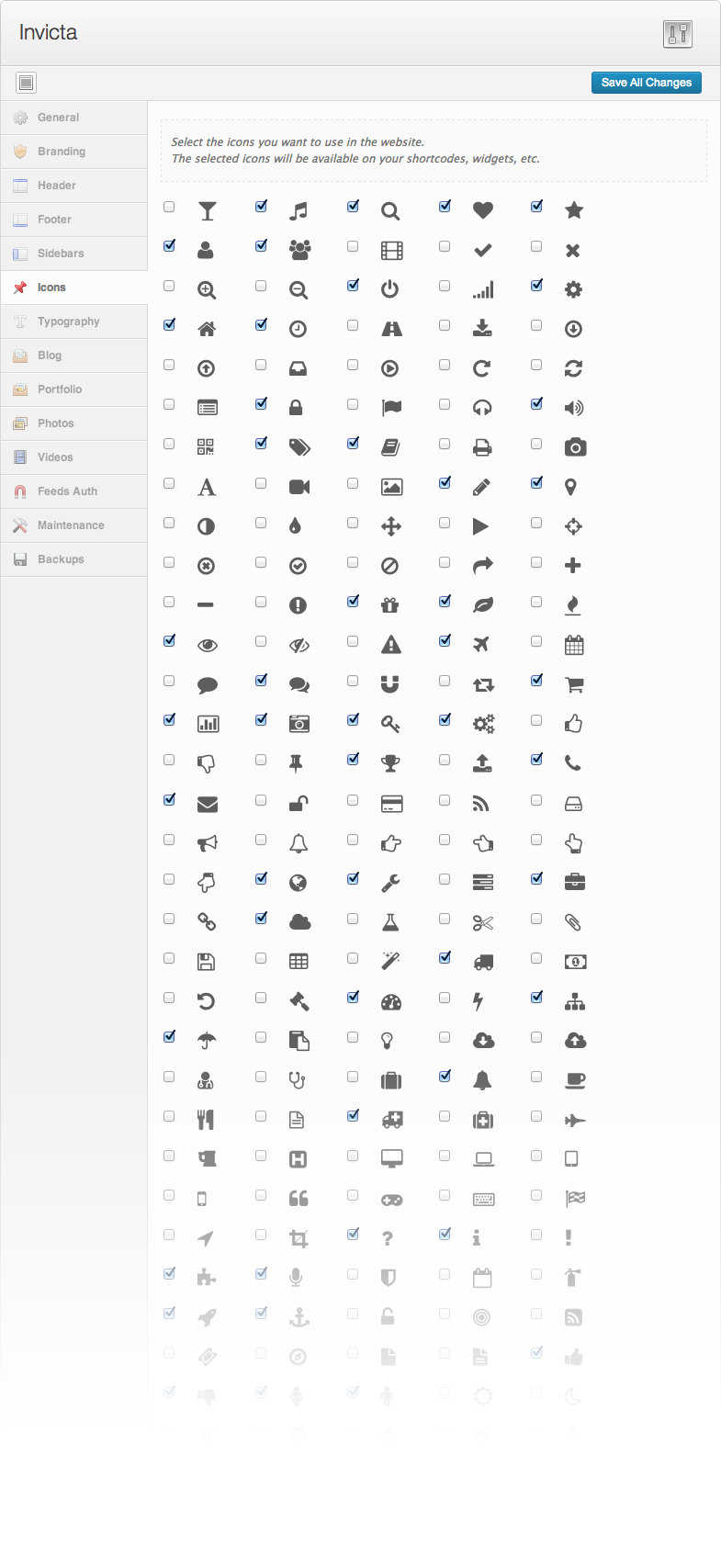The width and height of the screenshot is (721, 1568).
Task: Click the music note icon
Action: [x=299, y=211]
